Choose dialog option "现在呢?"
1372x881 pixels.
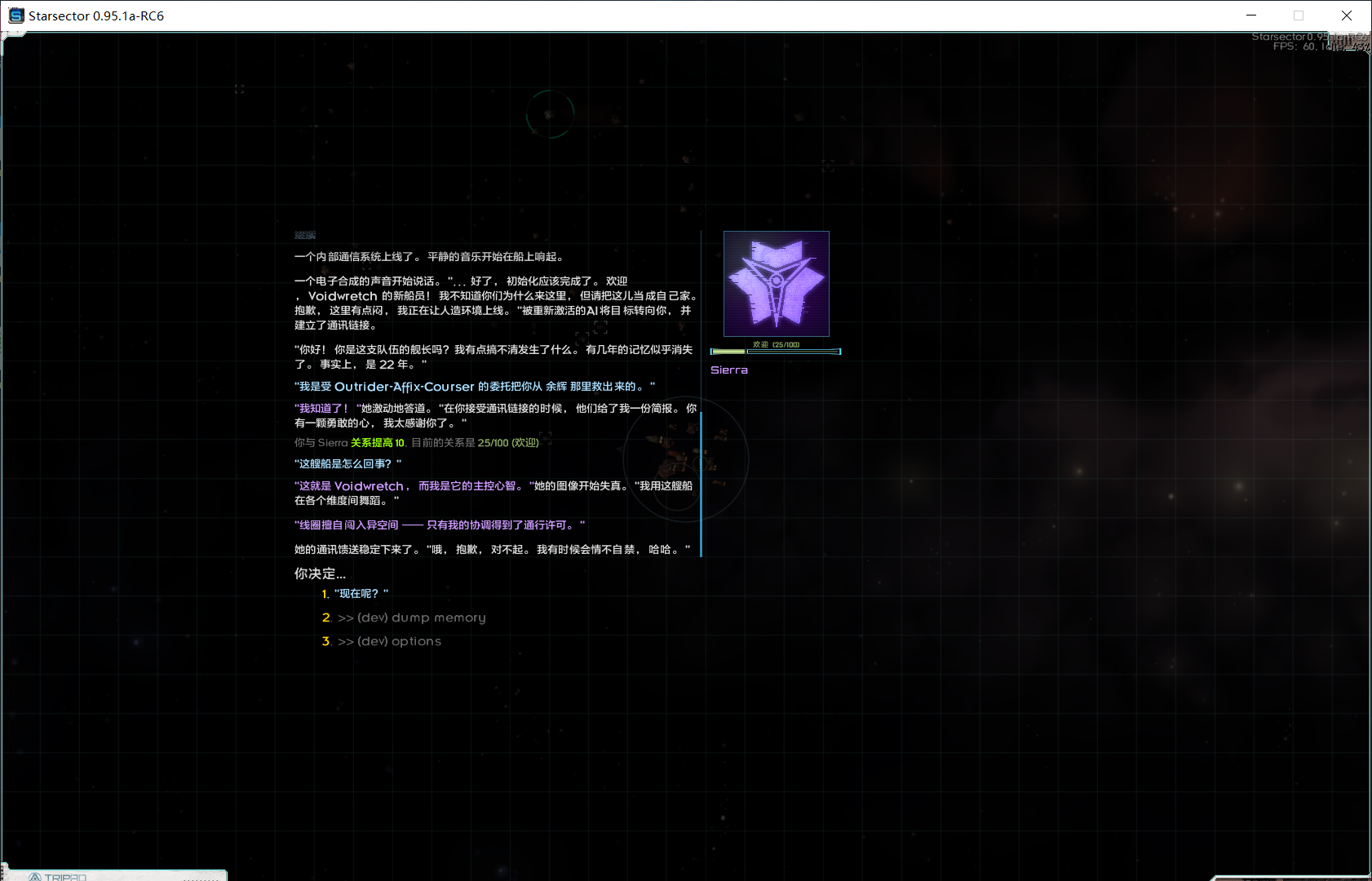(x=361, y=594)
